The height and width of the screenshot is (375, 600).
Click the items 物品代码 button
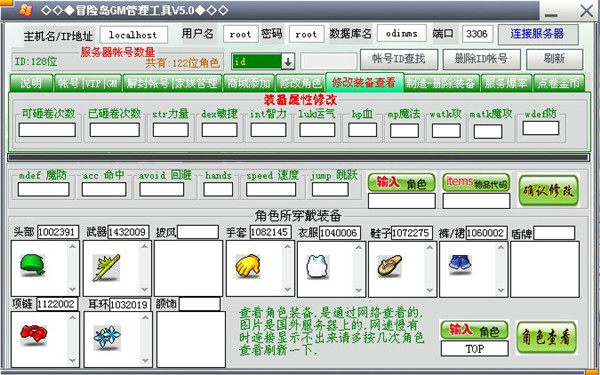coord(476,183)
